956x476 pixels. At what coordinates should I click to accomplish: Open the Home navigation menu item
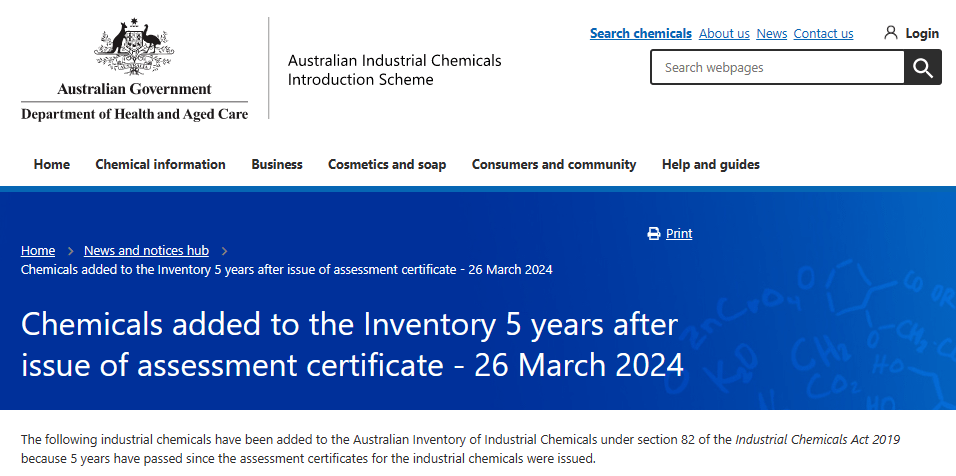click(52, 165)
